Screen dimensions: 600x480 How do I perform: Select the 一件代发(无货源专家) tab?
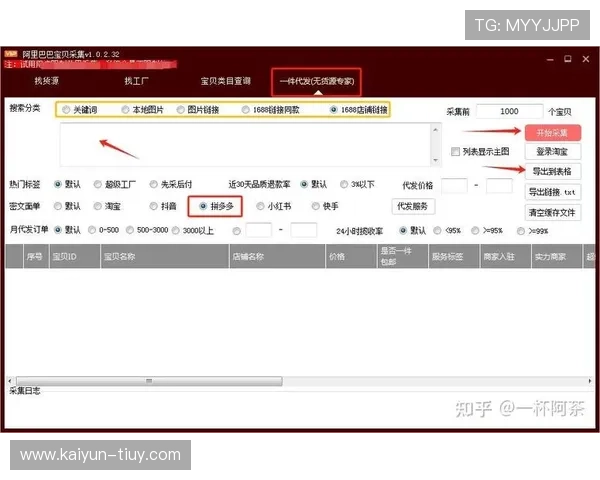316,82
